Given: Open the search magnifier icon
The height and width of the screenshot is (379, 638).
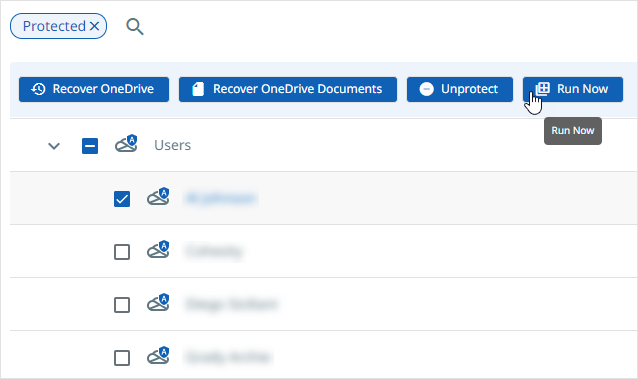Looking at the screenshot, I should [x=135, y=27].
